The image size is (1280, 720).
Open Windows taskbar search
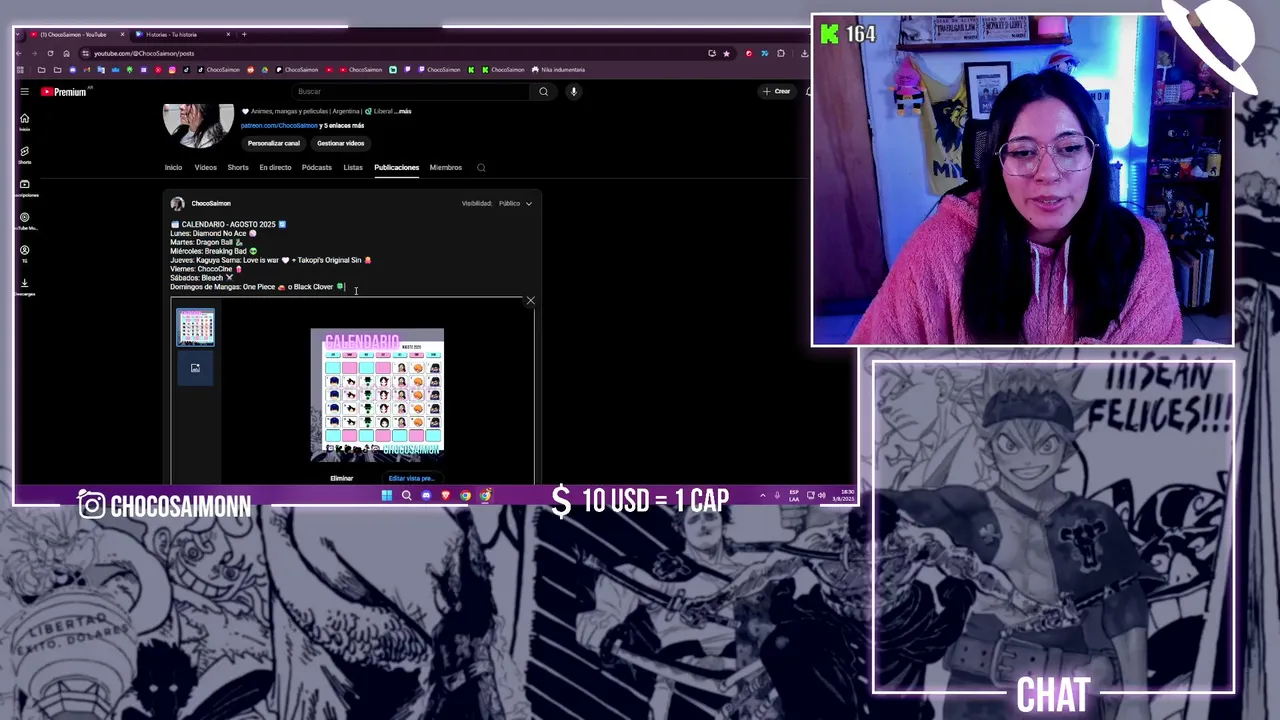[406, 495]
